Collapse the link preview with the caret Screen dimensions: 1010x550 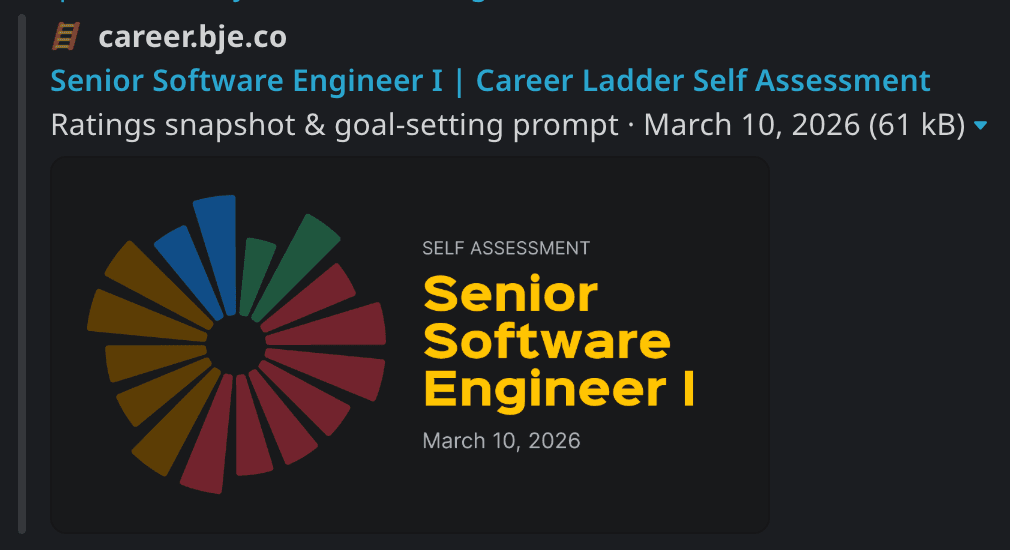click(980, 126)
